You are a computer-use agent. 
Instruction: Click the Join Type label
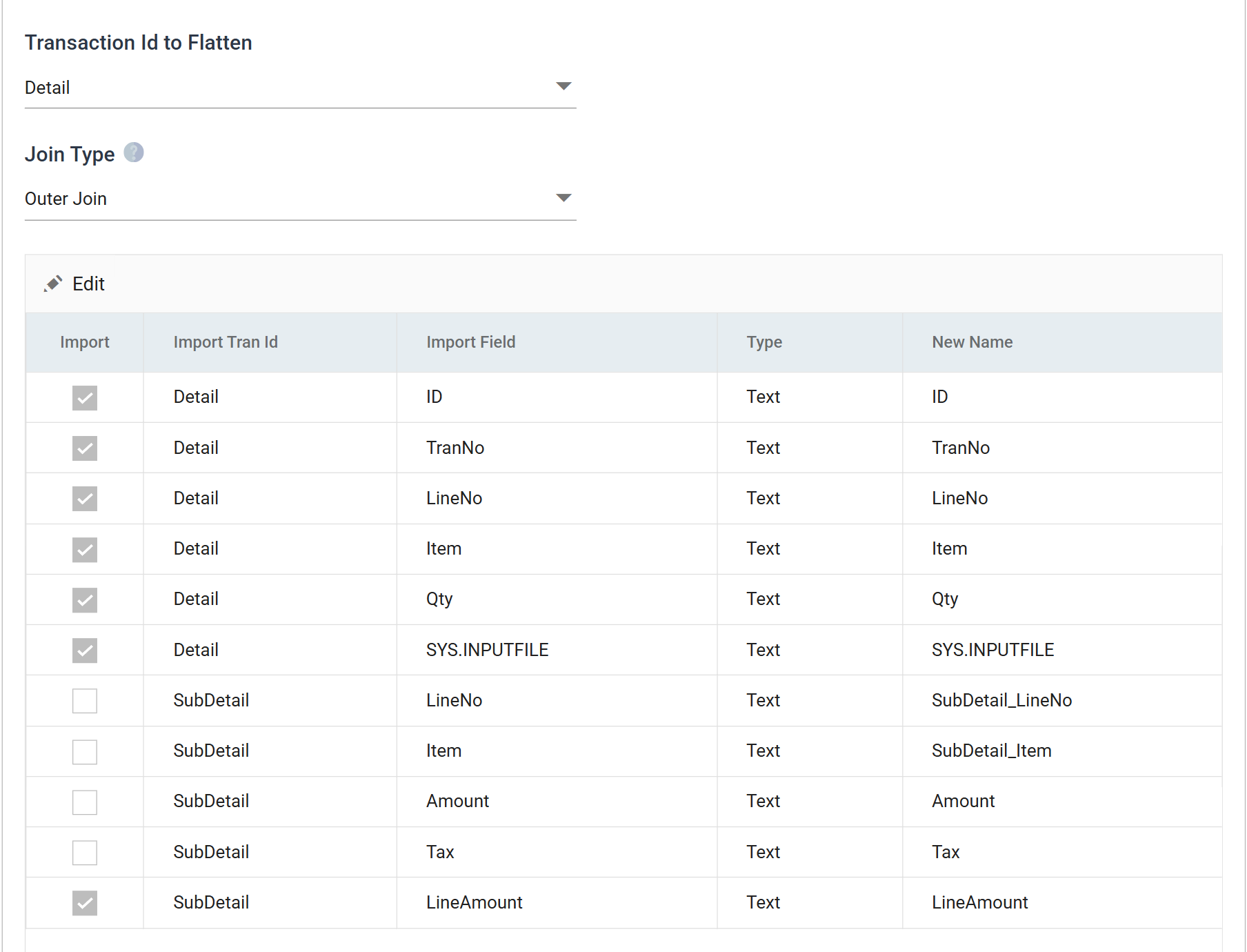point(70,154)
